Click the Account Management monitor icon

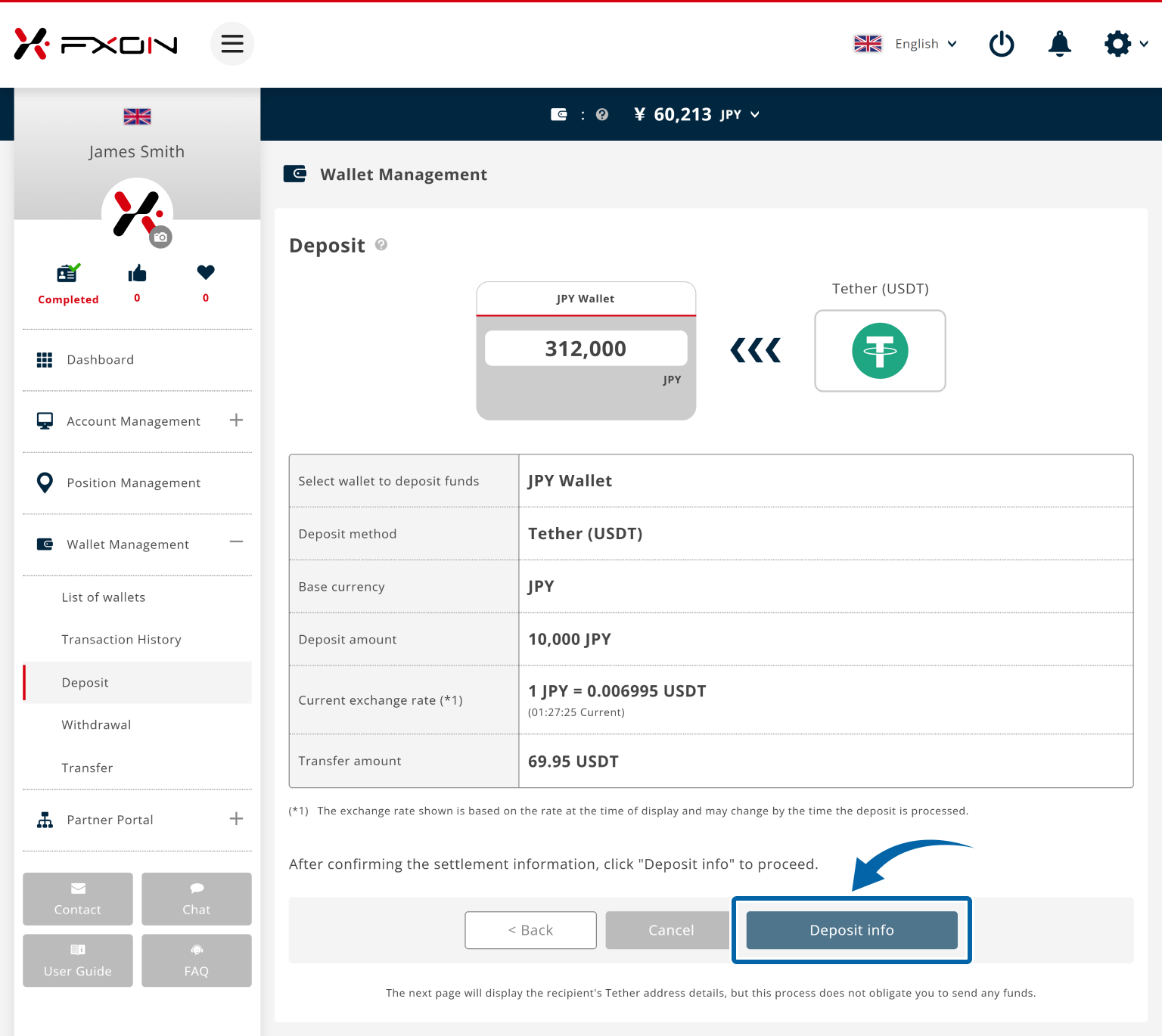[x=45, y=421]
